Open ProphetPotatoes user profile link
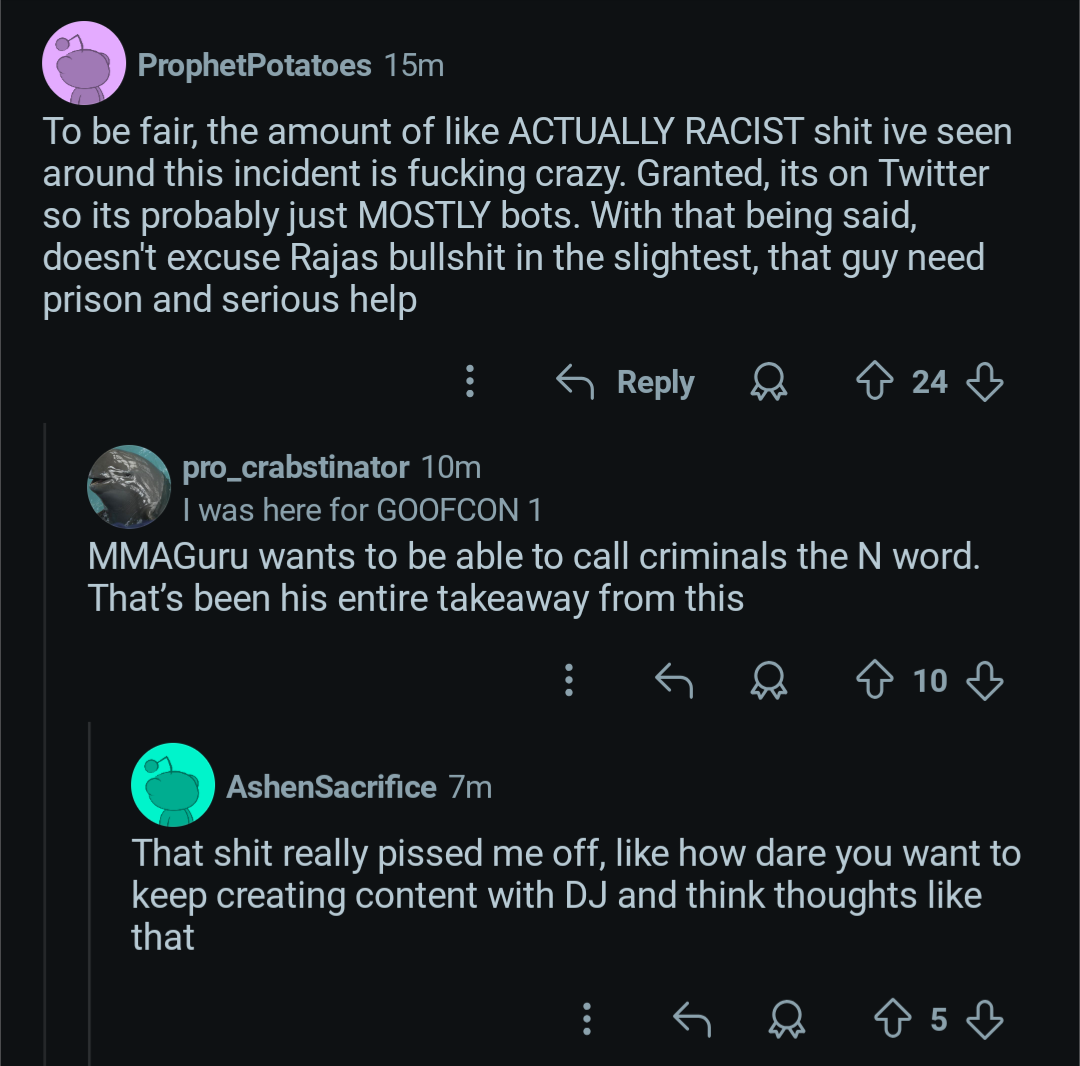Image resolution: width=1080 pixels, height=1066 pixels. [x=254, y=66]
